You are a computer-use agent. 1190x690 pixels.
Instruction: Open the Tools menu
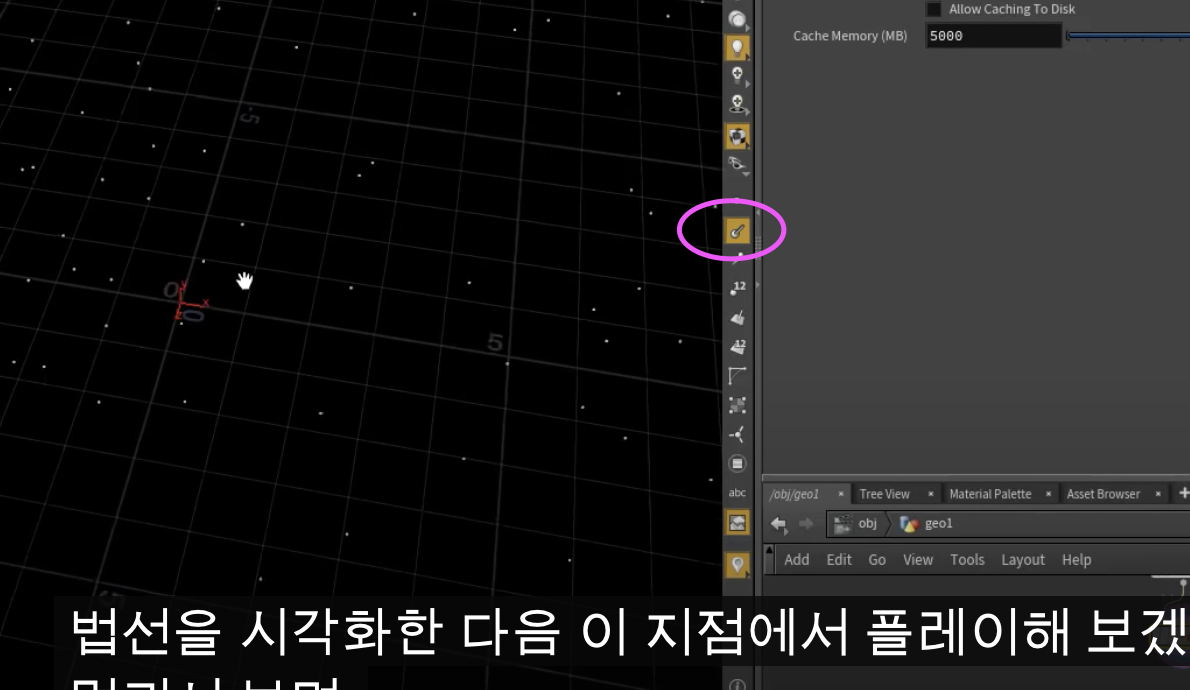click(x=967, y=560)
